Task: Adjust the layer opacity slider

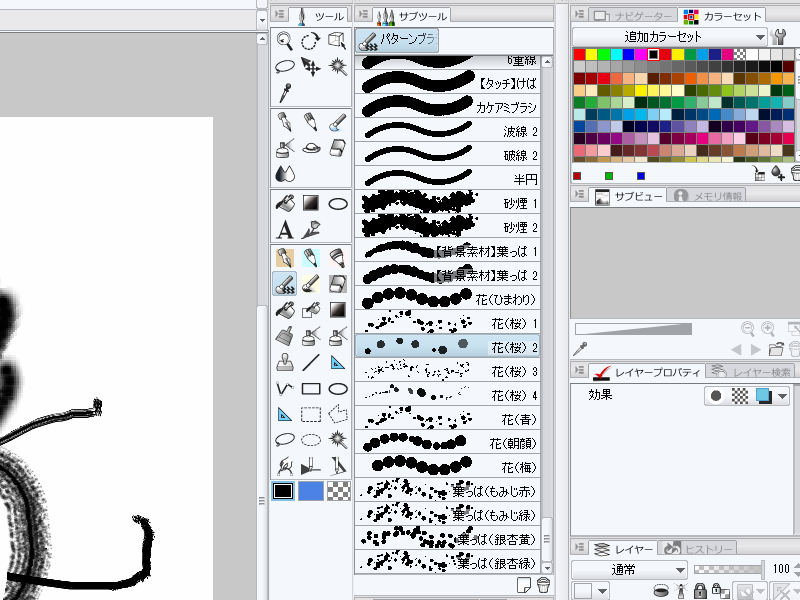Action: 730,569
